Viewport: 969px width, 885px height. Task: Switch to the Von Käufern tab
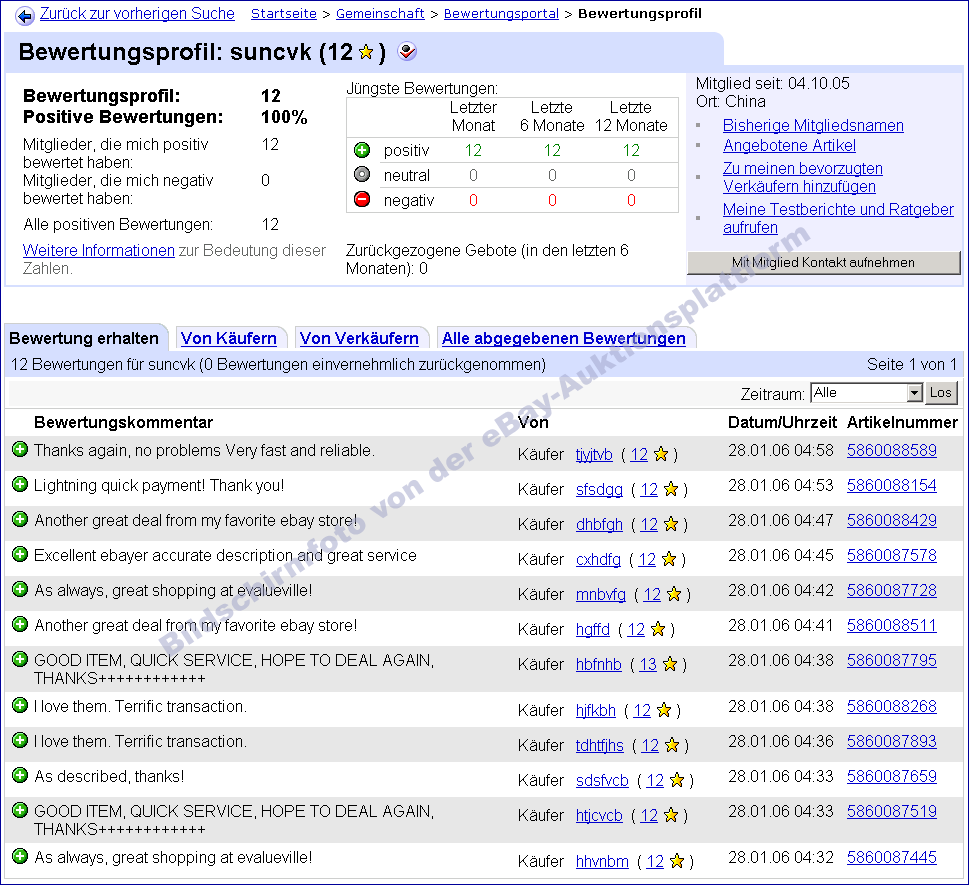coord(229,338)
